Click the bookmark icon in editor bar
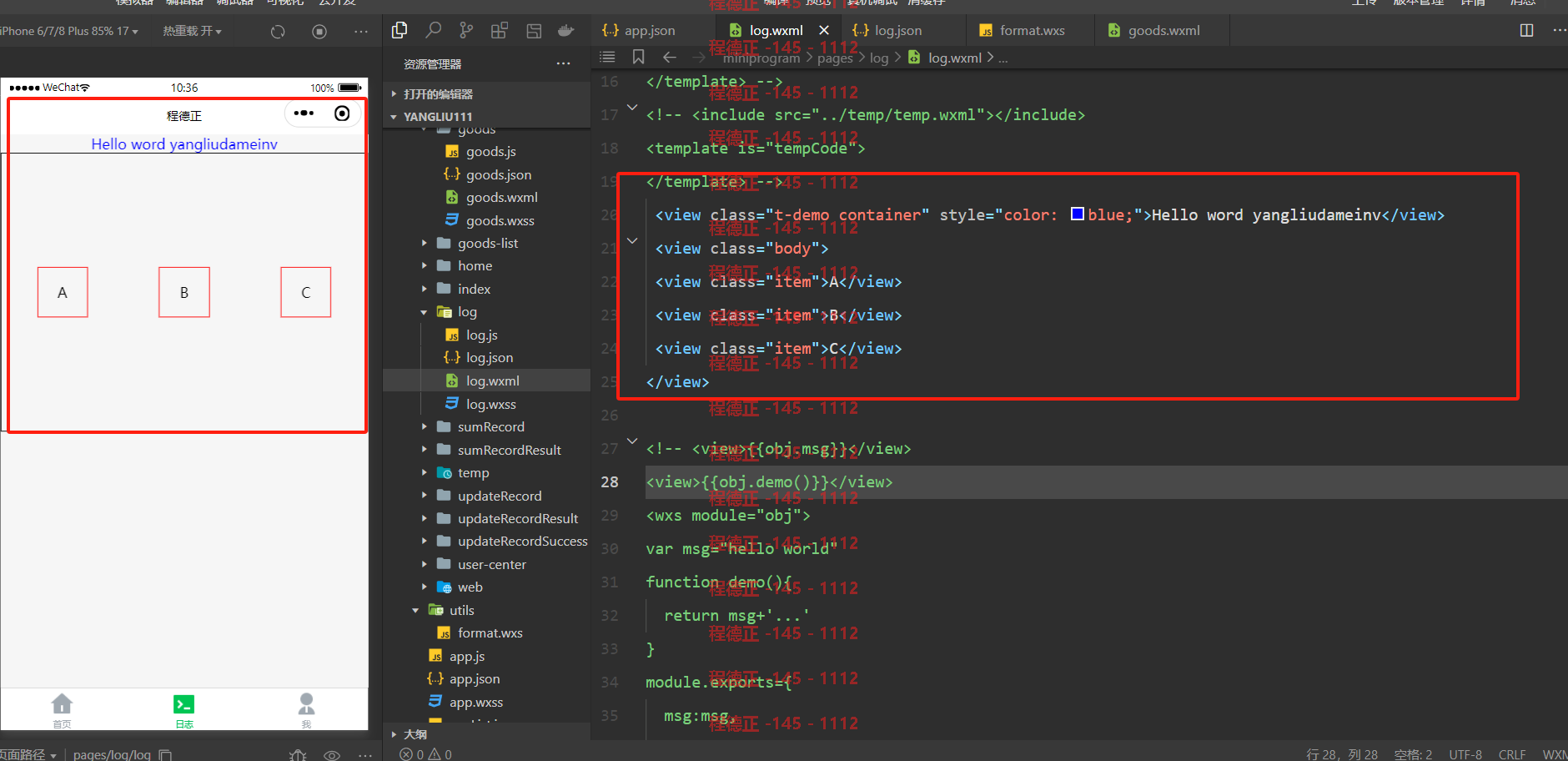 point(638,57)
